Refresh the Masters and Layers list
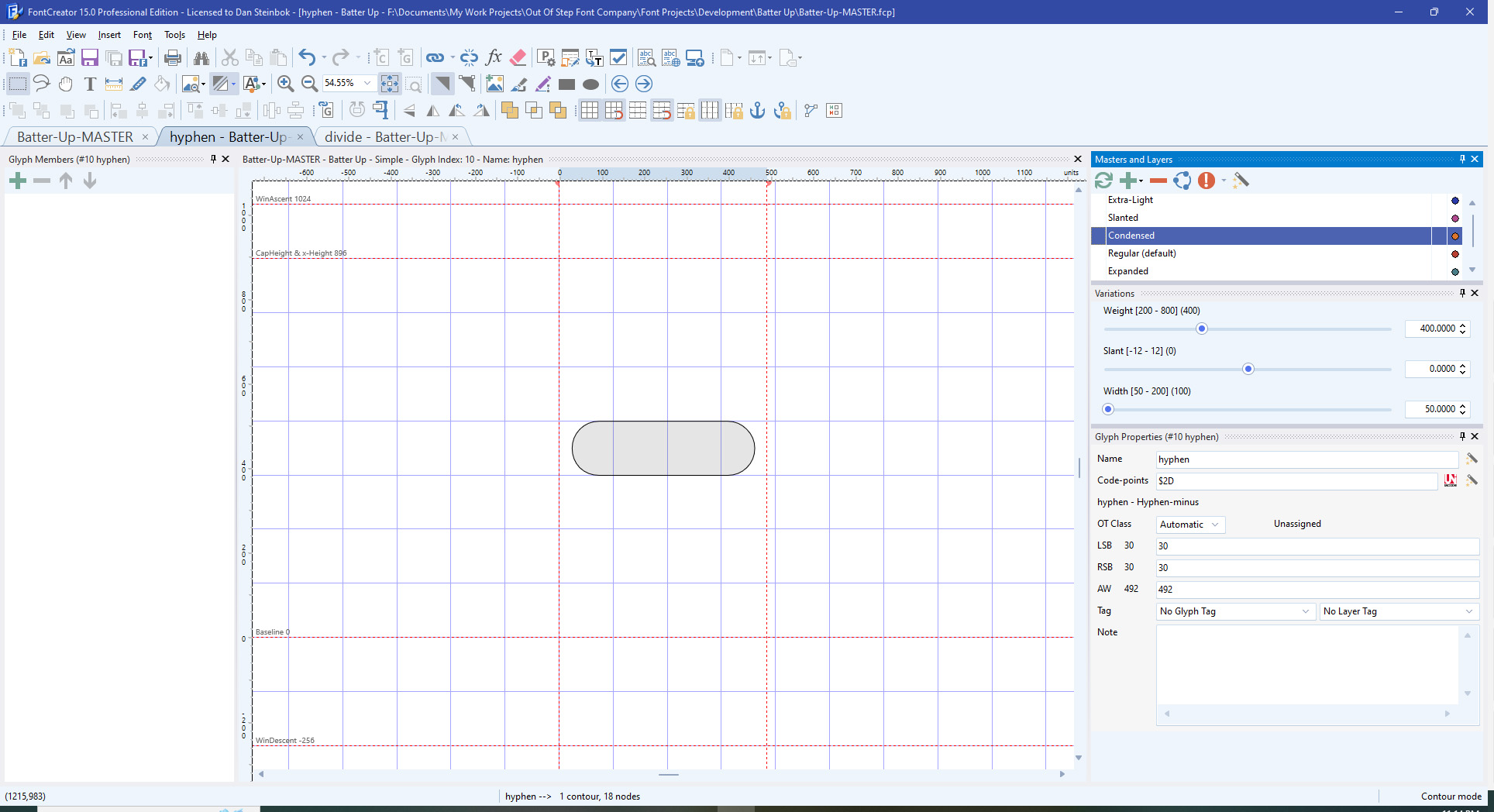 pyautogui.click(x=1103, y=181)
